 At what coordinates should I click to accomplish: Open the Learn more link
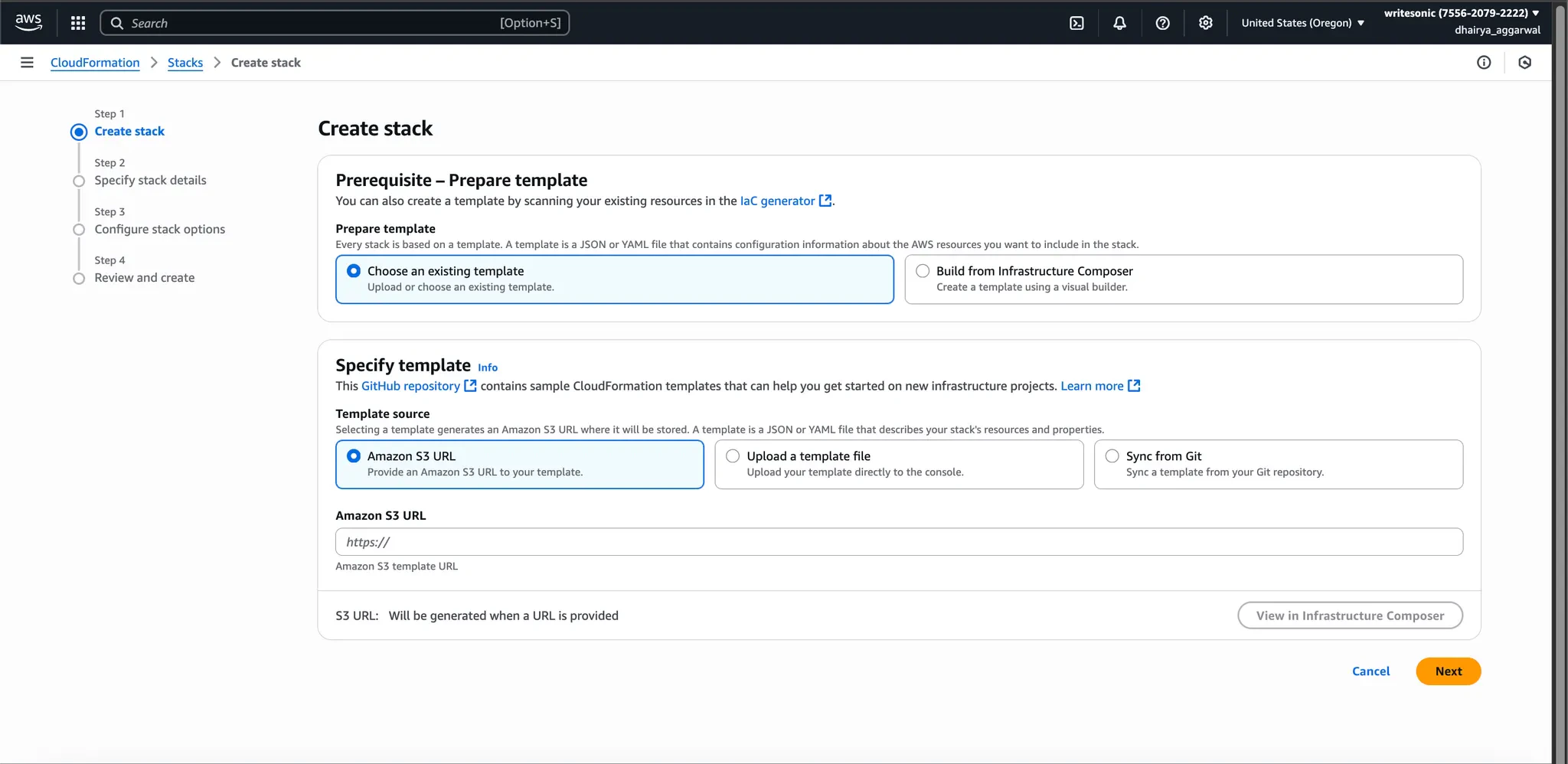click(1092, 386)
